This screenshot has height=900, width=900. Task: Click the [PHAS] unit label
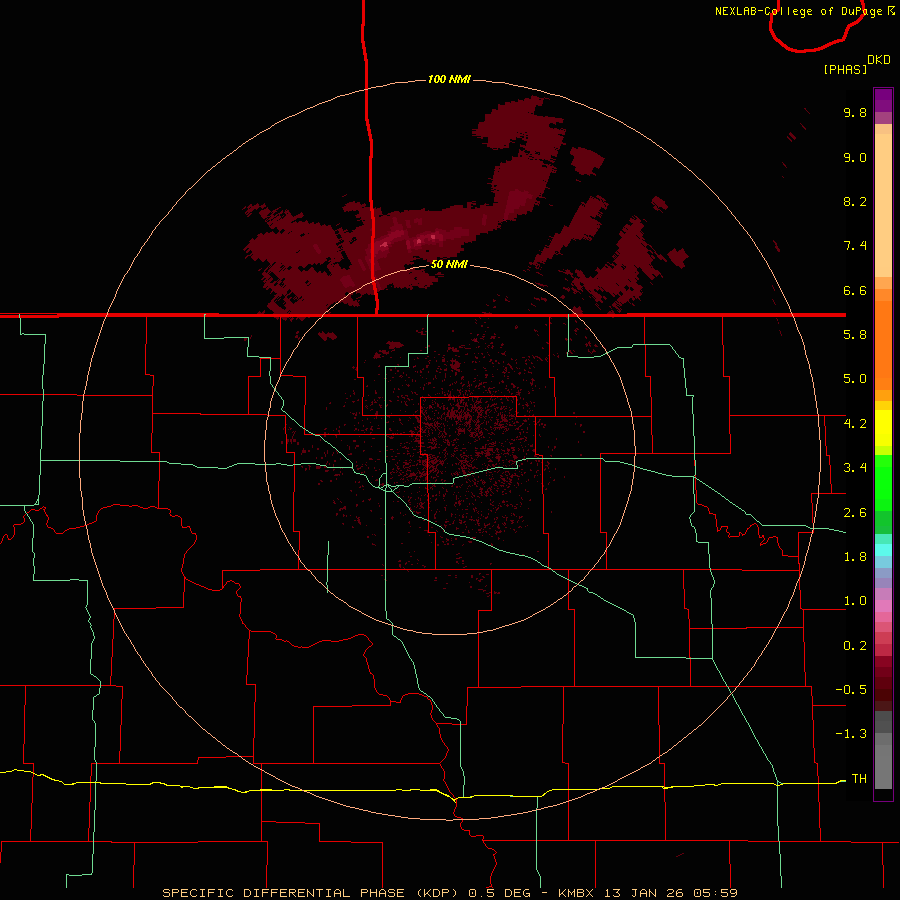tap(845, 69)
